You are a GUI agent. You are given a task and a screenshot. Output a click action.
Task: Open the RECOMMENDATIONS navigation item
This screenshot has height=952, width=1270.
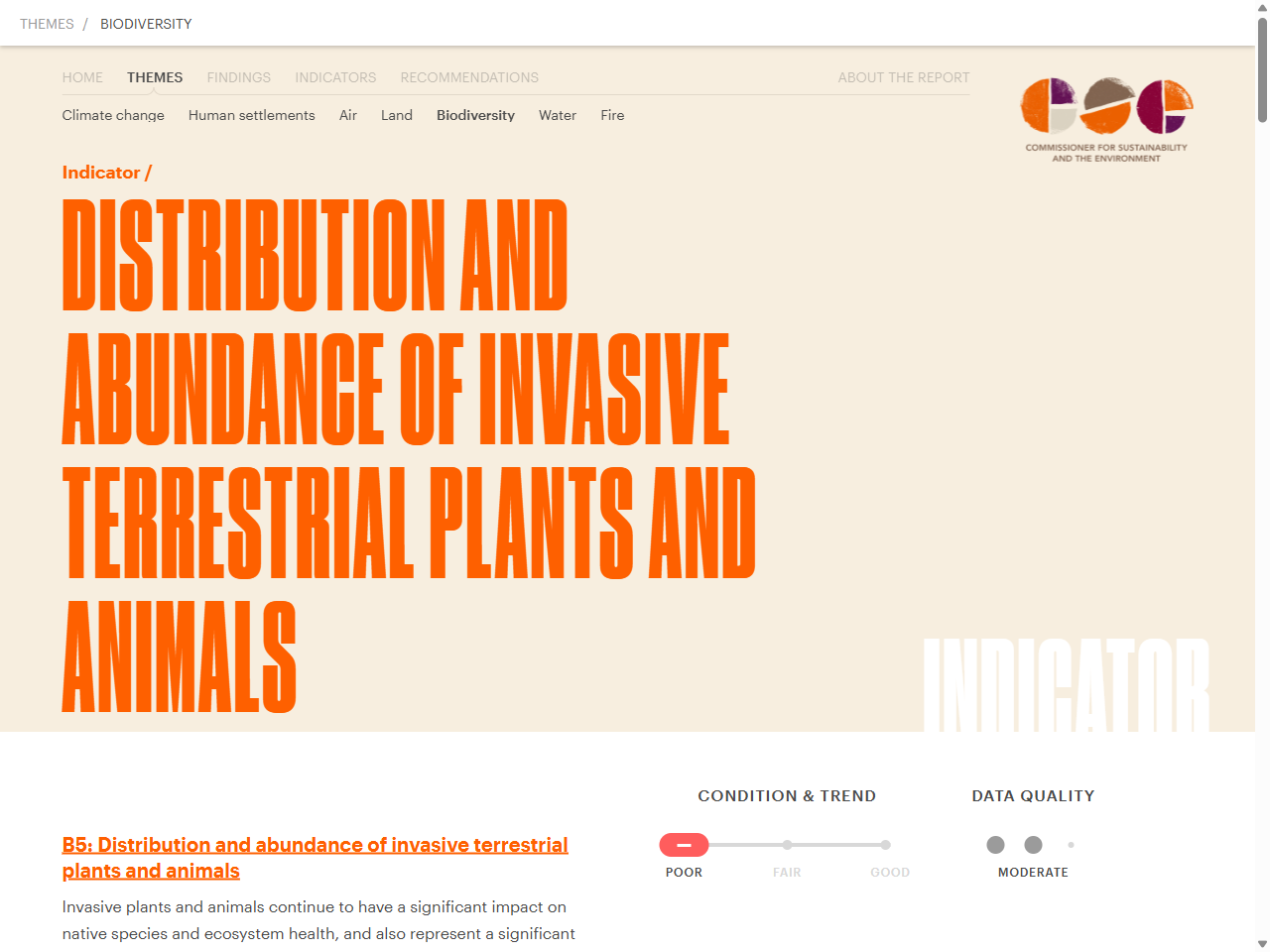pyautogui.click(x=469, y=77)
